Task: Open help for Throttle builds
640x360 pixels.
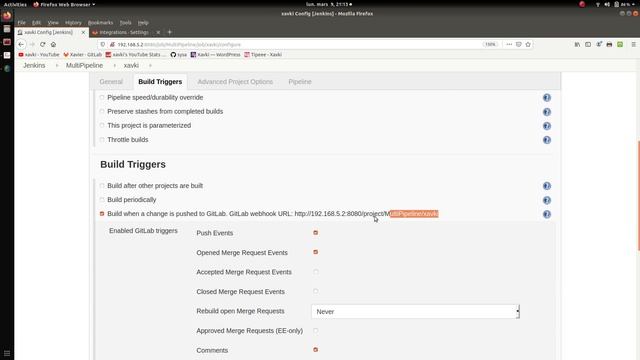Action: pyautogui.click(x=547, y=140)
